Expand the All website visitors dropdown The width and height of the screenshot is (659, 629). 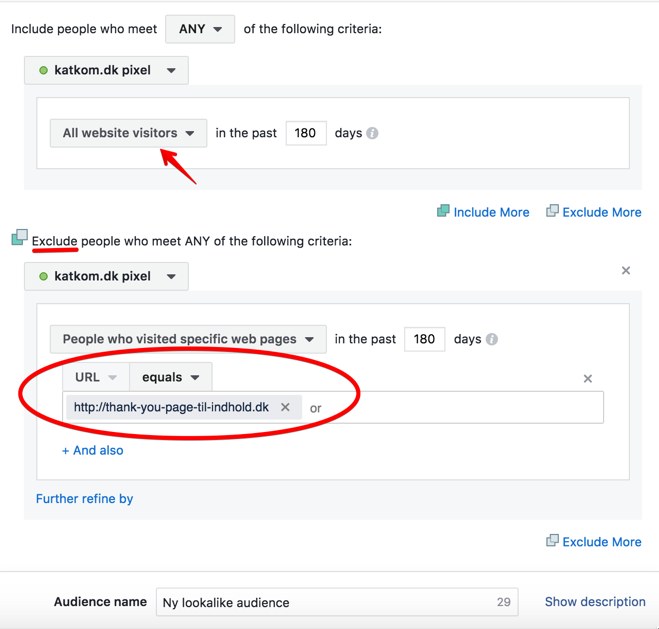click(128, 133)
